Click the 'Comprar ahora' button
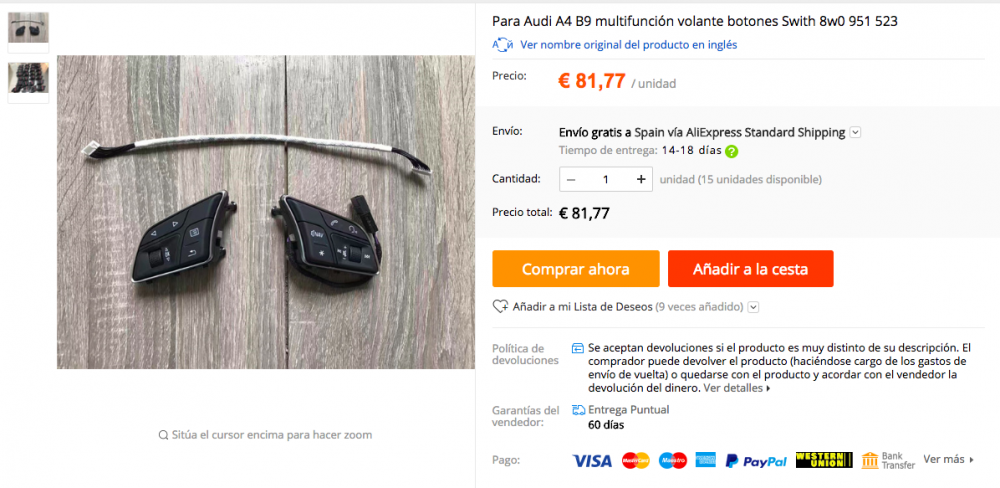The width and height of the screenshot is (1000, 488). tap(576, 269)
